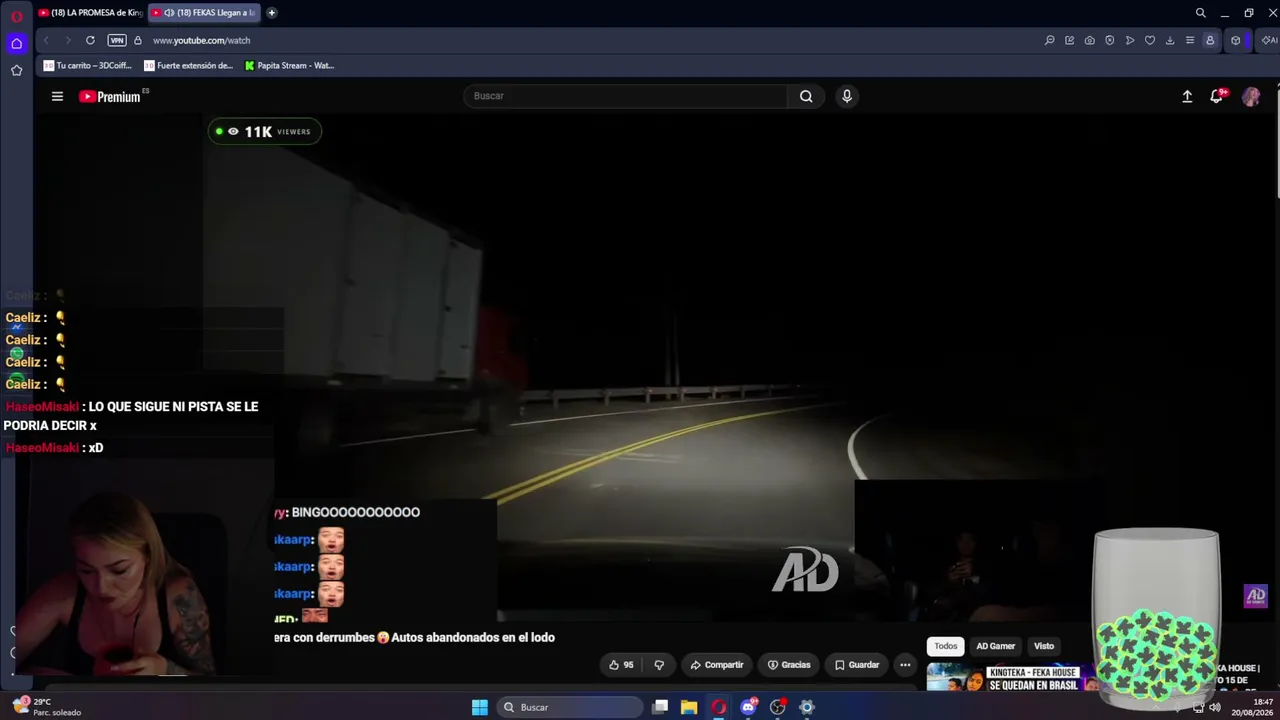Open YouTube notifications bell
This screenshot has width=1280, height=720.
[x=1217, y=96]
